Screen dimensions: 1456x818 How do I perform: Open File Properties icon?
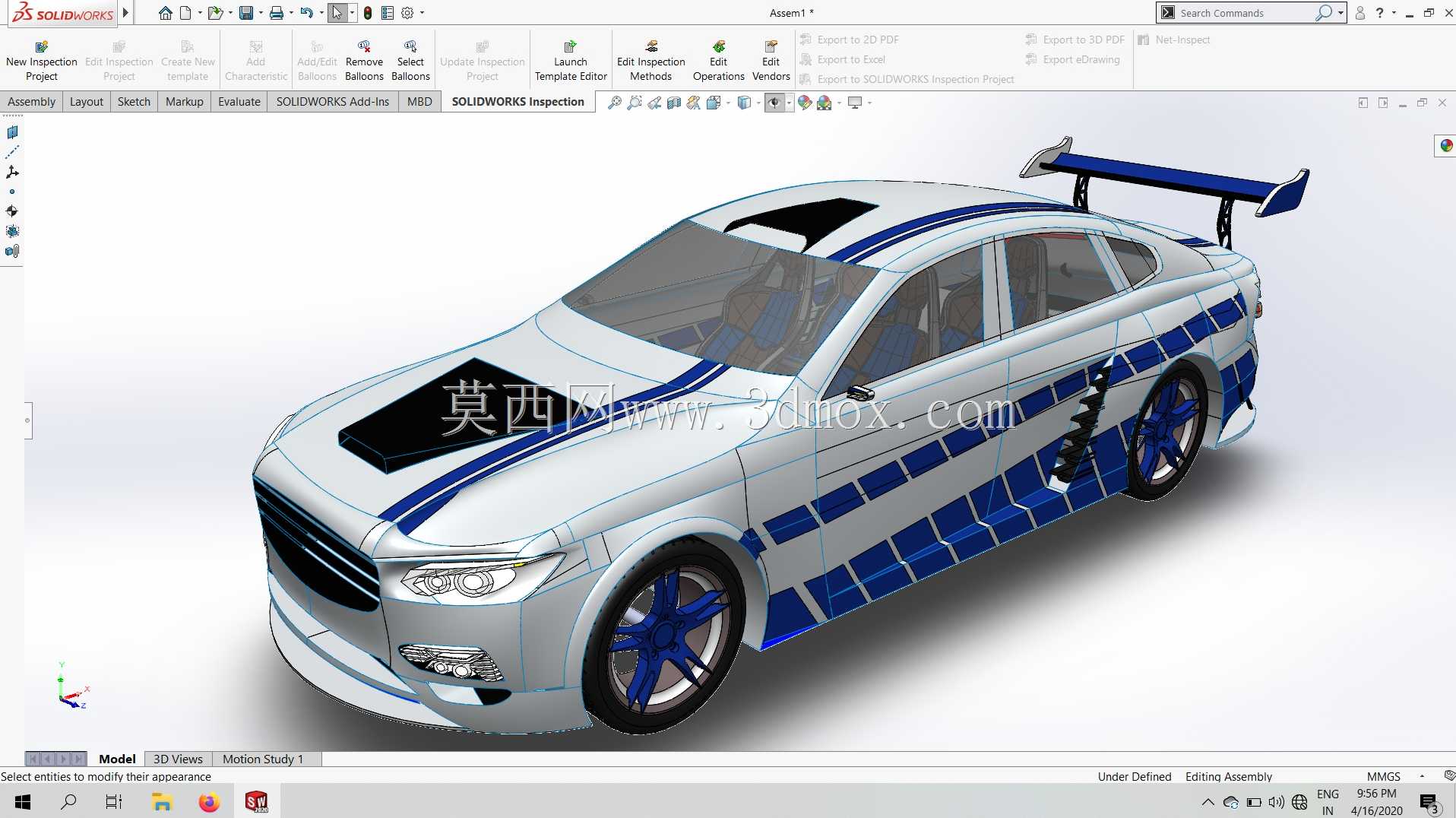(388, 13)
